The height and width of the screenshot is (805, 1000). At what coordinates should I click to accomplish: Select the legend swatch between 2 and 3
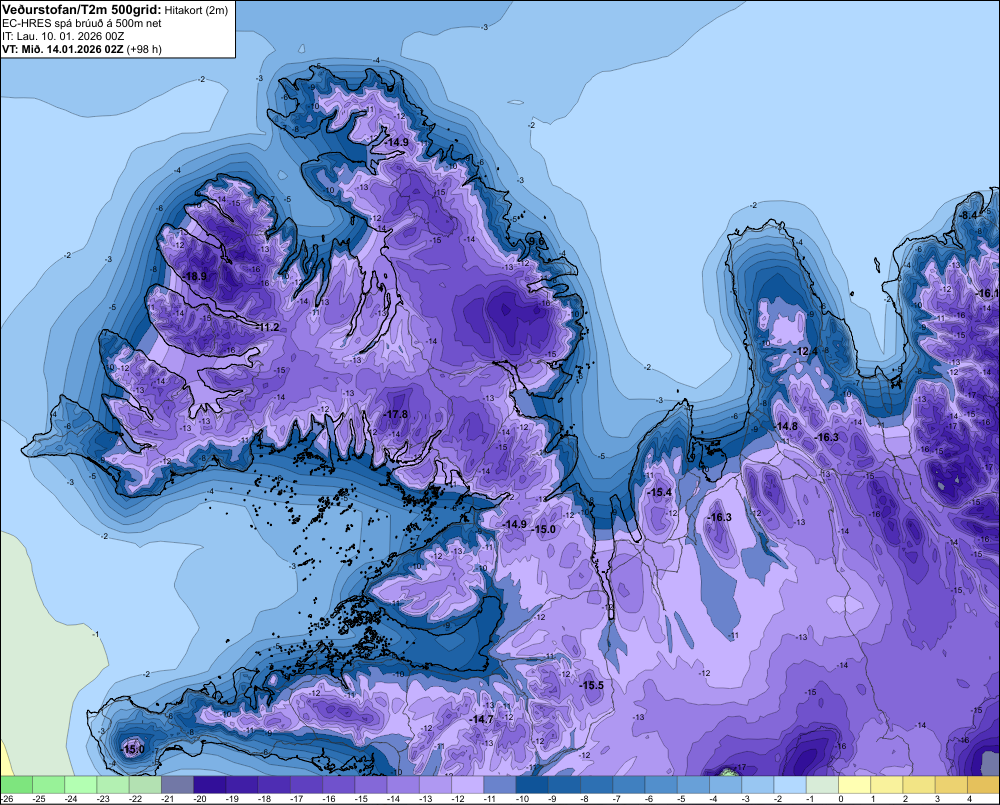pos(919,785)
